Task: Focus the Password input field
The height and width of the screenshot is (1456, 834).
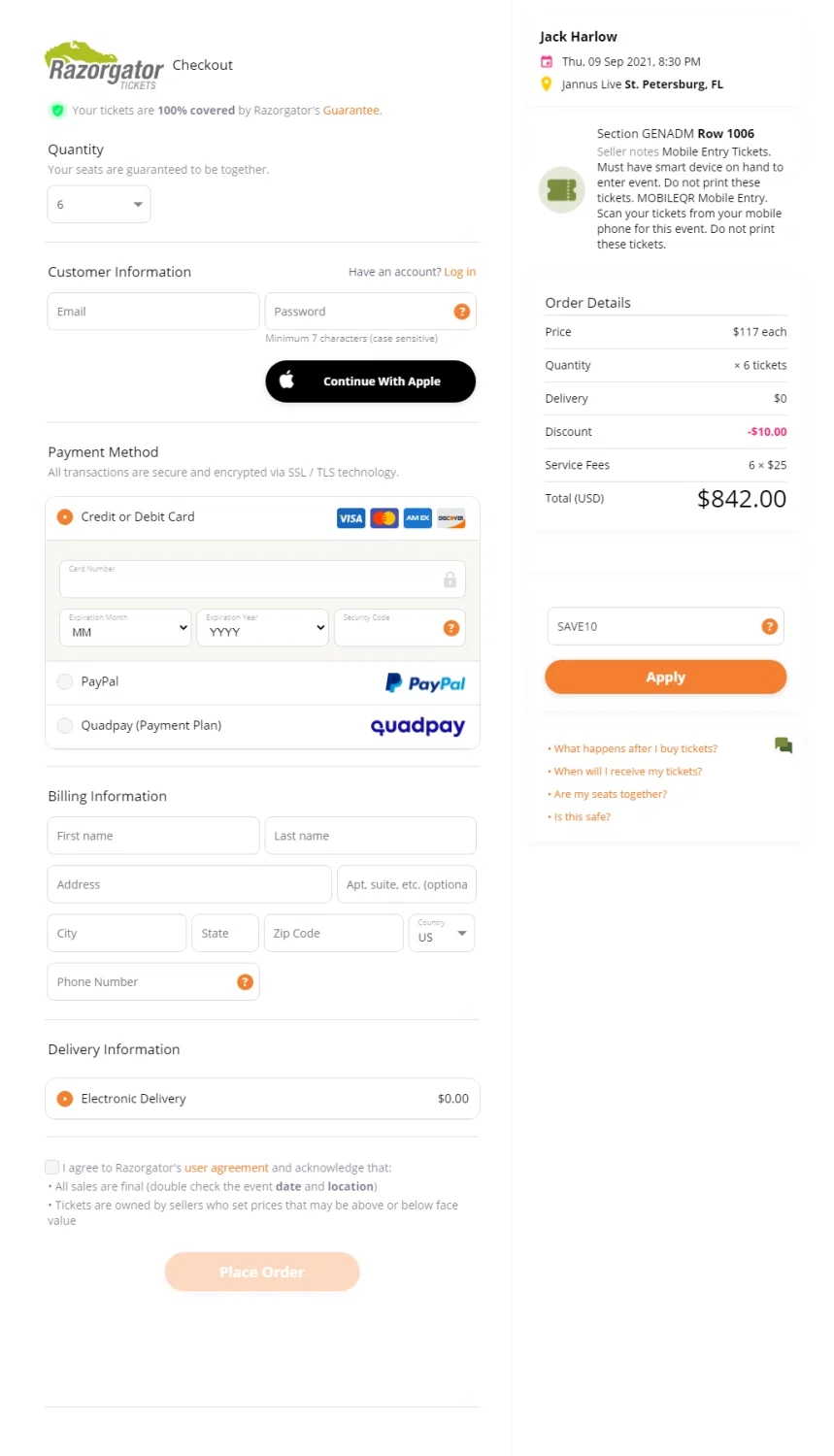Action: point(371,312)
